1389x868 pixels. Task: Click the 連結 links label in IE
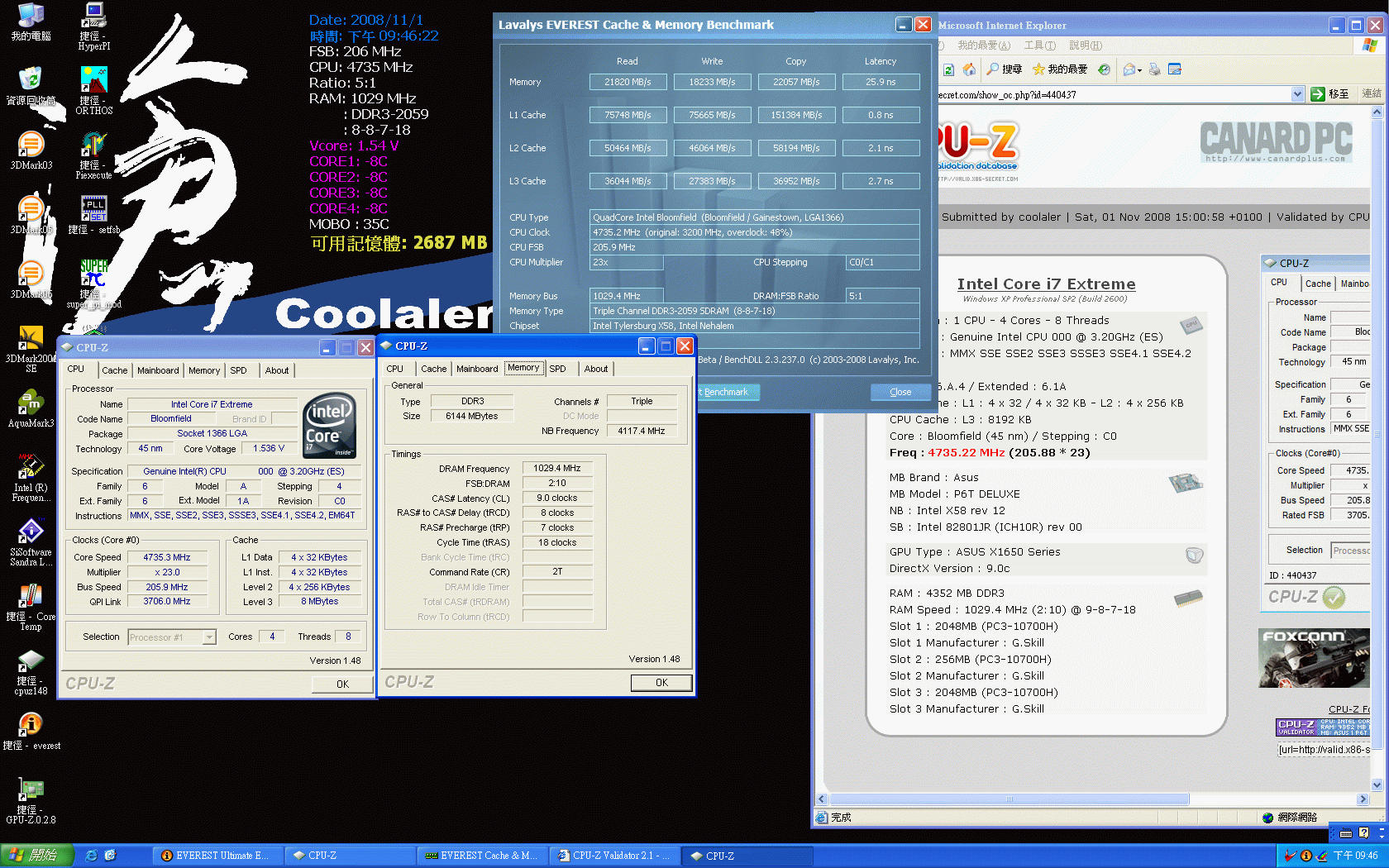[1372, 94]
